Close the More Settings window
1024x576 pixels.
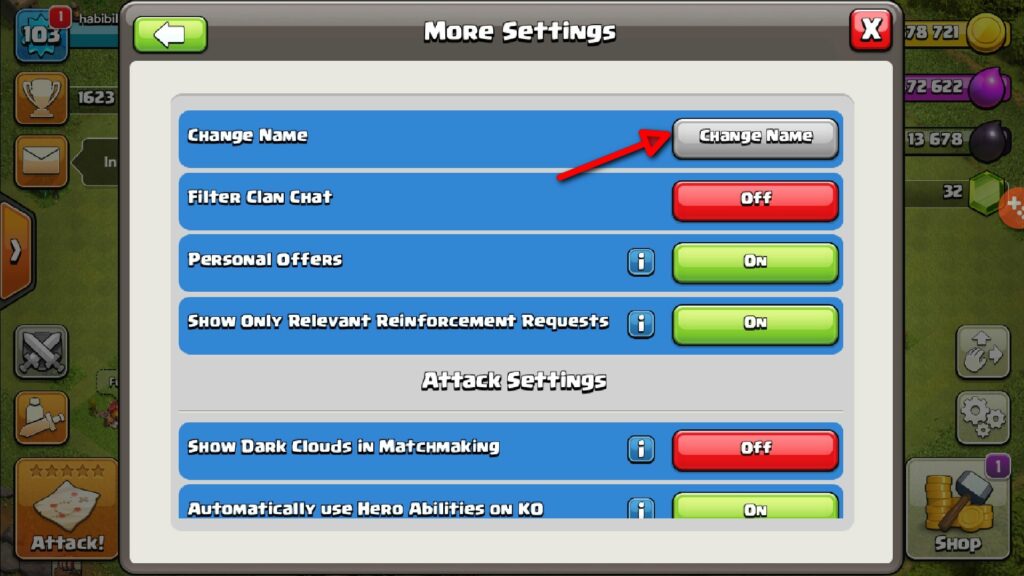[871, 30]
